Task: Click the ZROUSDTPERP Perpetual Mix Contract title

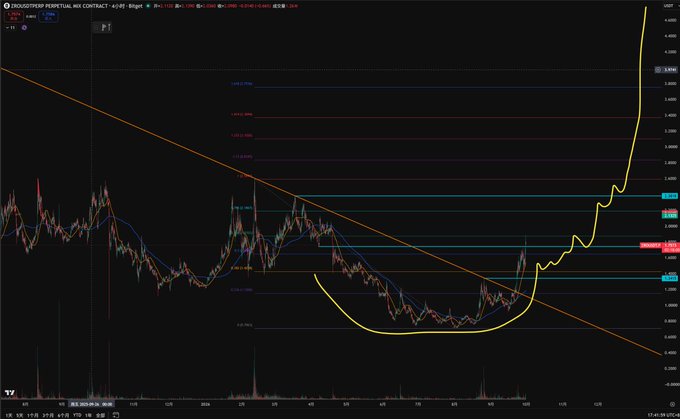Action: point(59,6)
